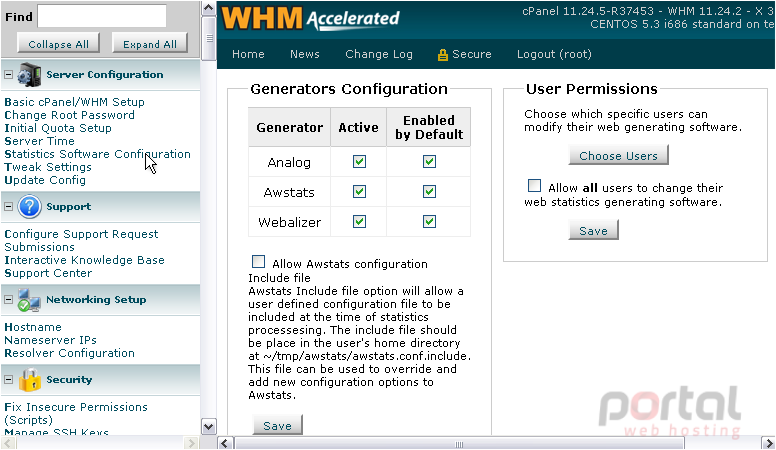
Task: Click the sidebar vertical scrollbar thumb
Action: coord(209,38)
